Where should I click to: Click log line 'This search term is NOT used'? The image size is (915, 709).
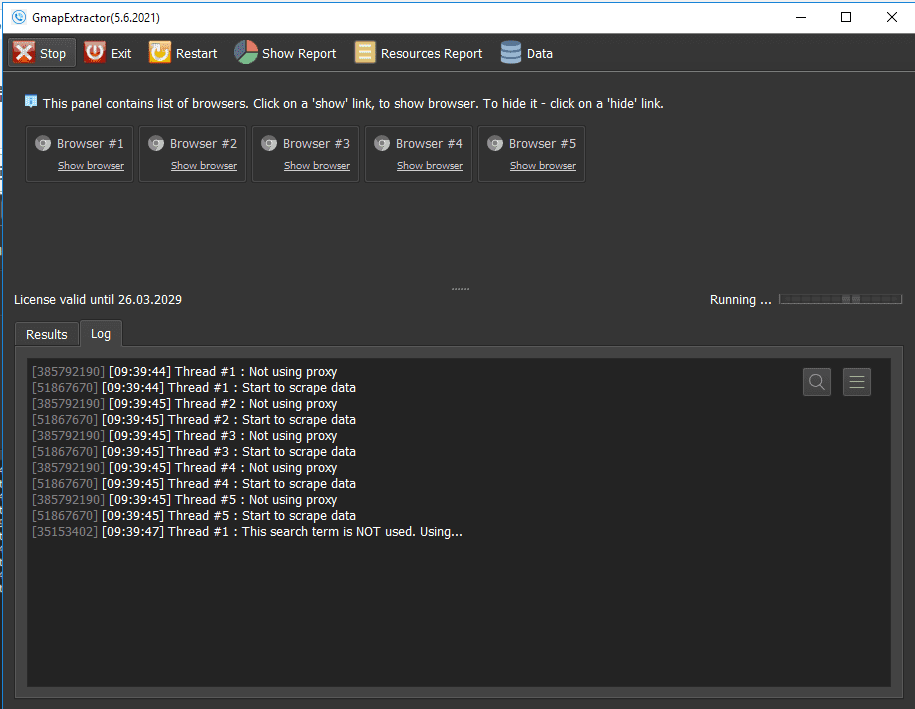tap(247, 532)
